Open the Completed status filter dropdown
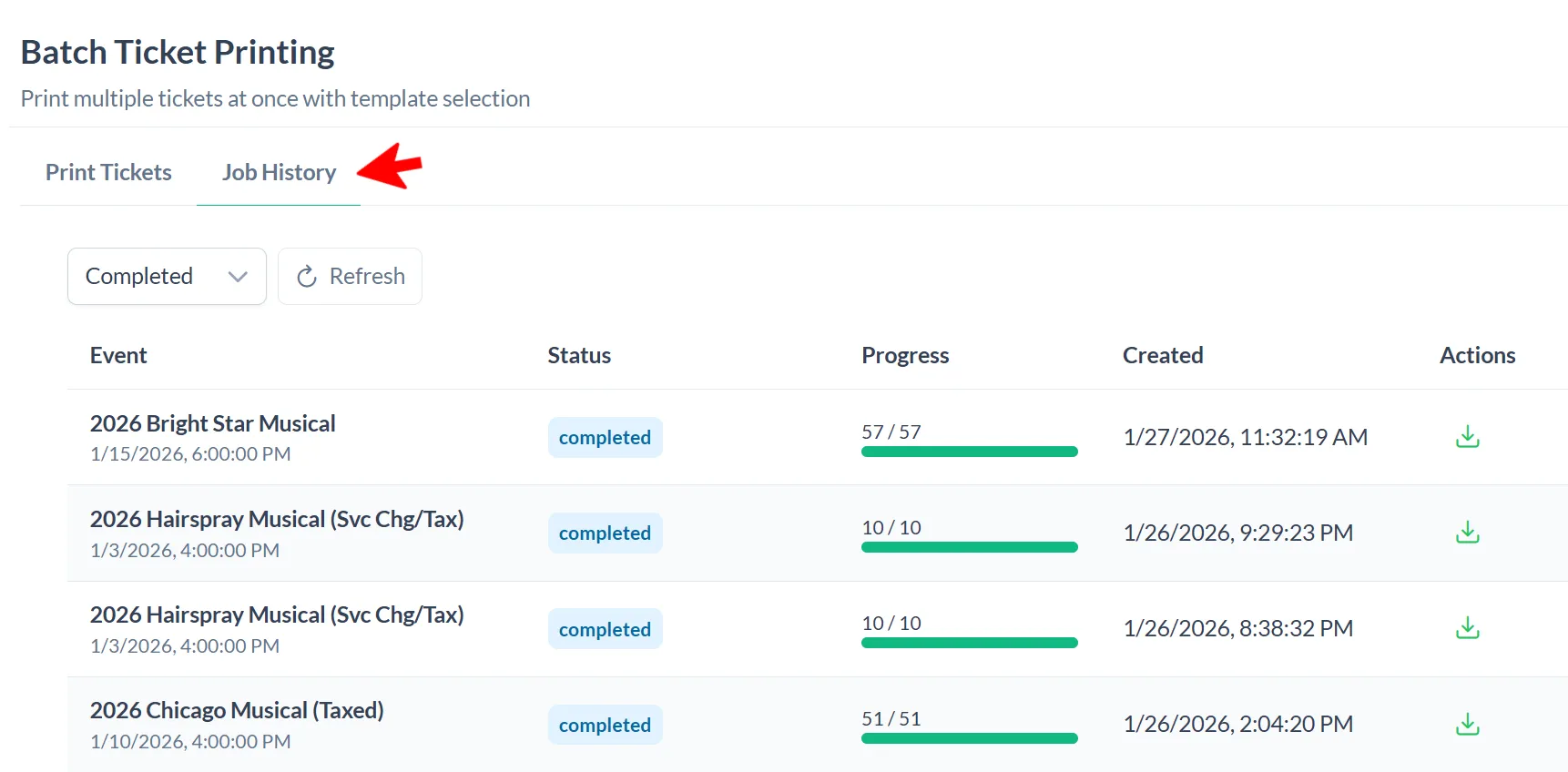 pos(167,276)
